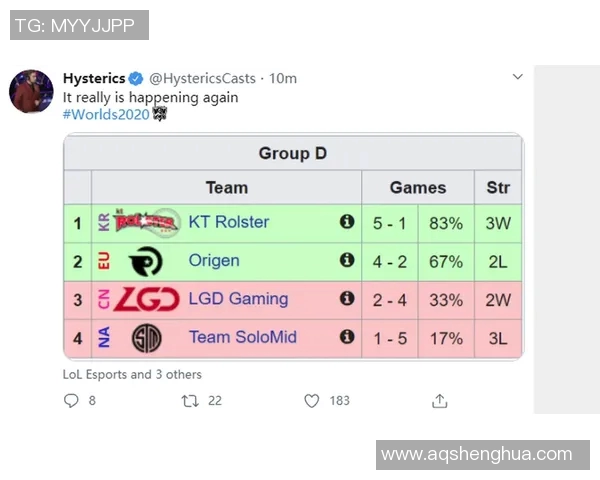Like the tweet with heart icon
Viewport: 600px width, 480px height.
tap(311, 401)
